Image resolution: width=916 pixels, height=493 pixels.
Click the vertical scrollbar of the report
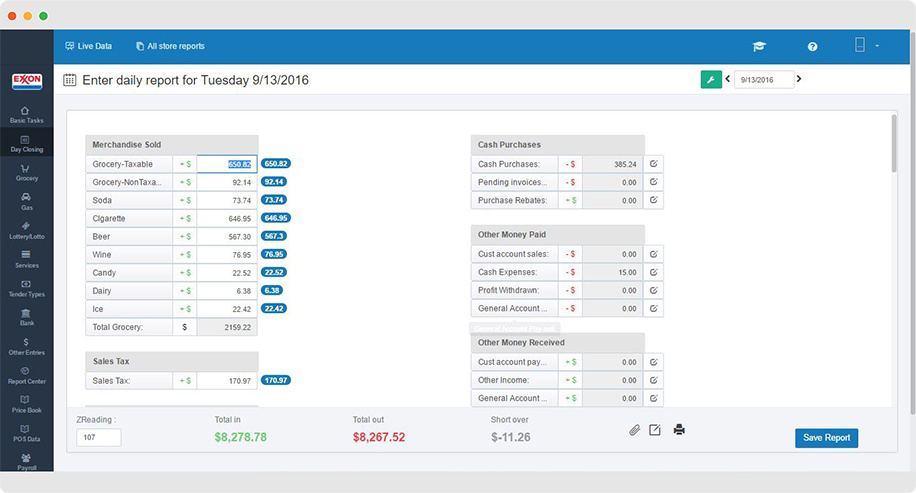[893, 145]
